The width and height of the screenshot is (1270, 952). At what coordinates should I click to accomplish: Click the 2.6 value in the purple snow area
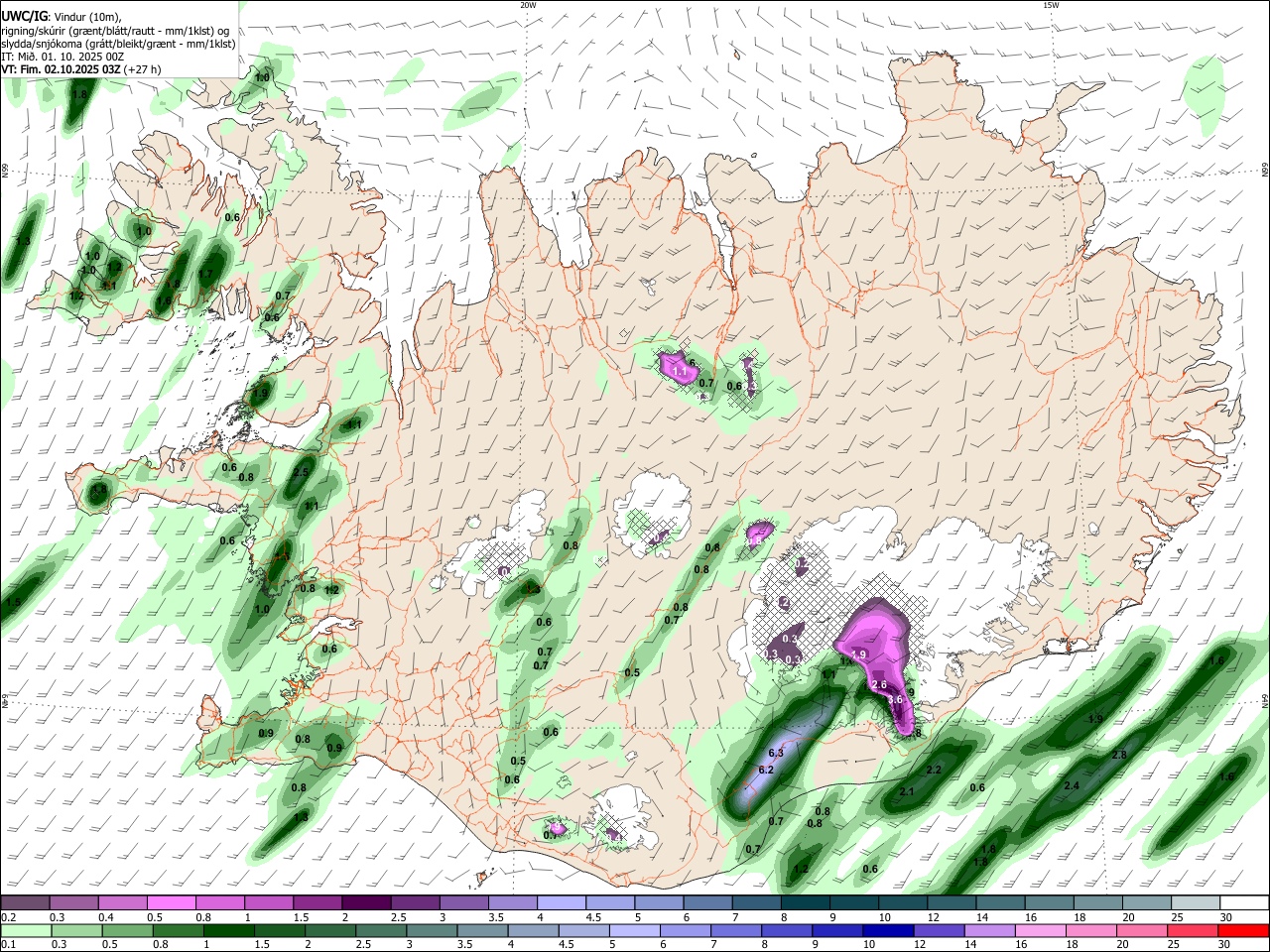[x=879, y=684]
